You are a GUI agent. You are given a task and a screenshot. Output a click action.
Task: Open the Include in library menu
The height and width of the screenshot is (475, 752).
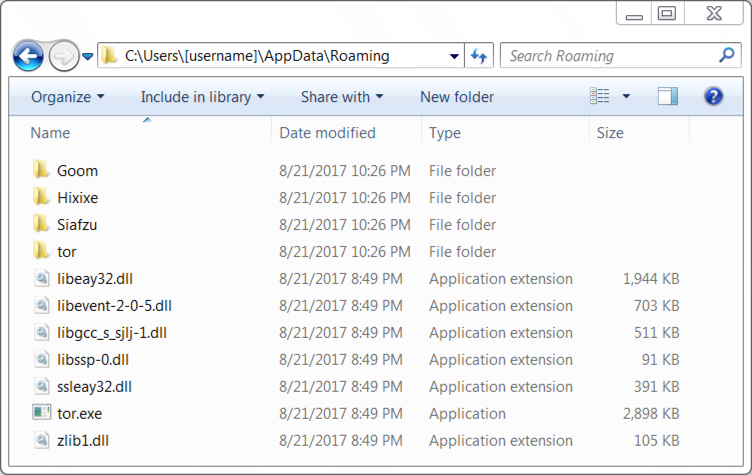coord(202,97)
